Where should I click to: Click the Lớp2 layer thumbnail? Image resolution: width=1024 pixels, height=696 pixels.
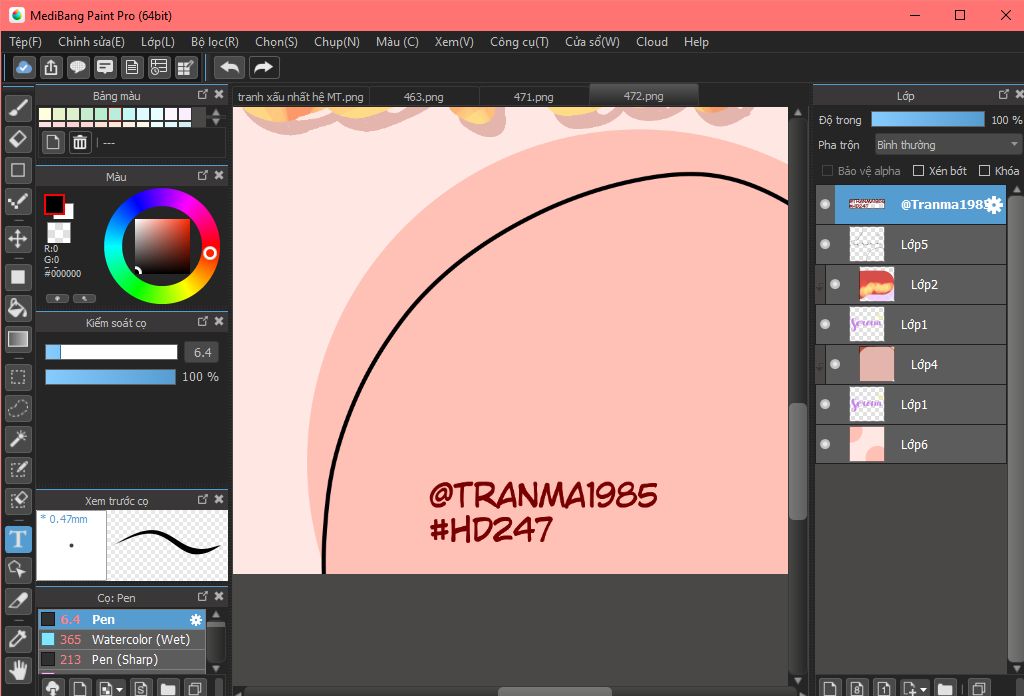[x=876, y=284]
